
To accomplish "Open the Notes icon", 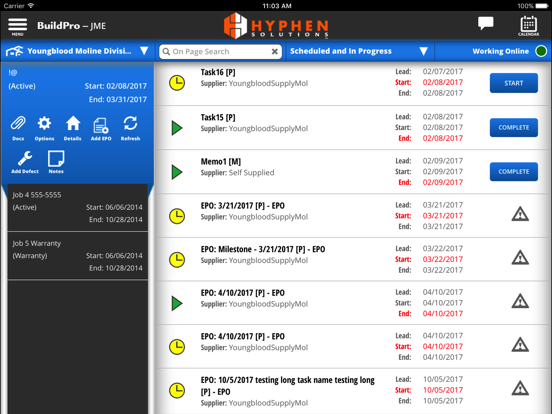I will point(56,162).
